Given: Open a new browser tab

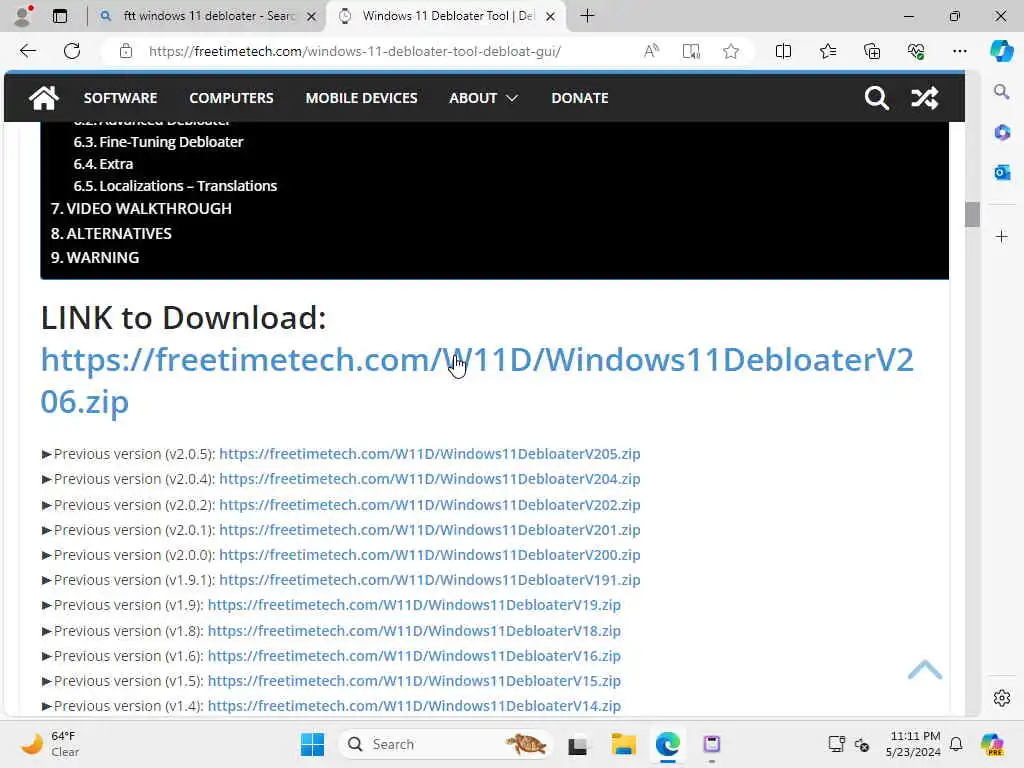Looking at the screenshot, I should 587,16.
